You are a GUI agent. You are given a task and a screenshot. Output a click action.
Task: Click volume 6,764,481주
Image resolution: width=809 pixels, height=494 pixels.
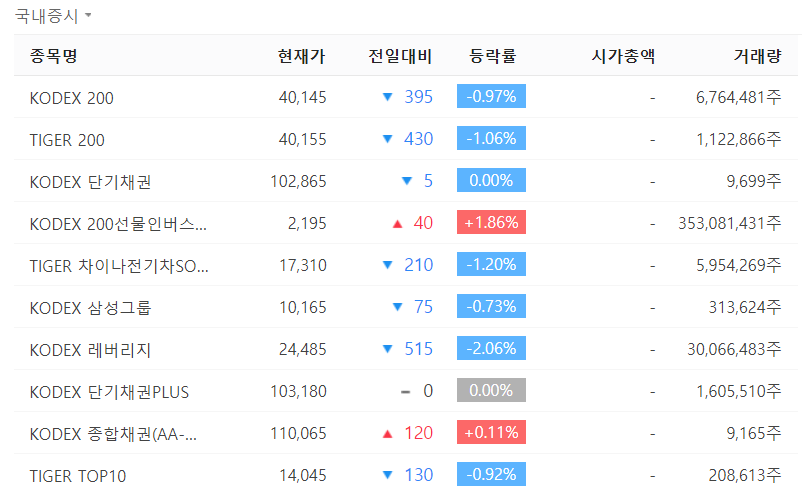738,97
